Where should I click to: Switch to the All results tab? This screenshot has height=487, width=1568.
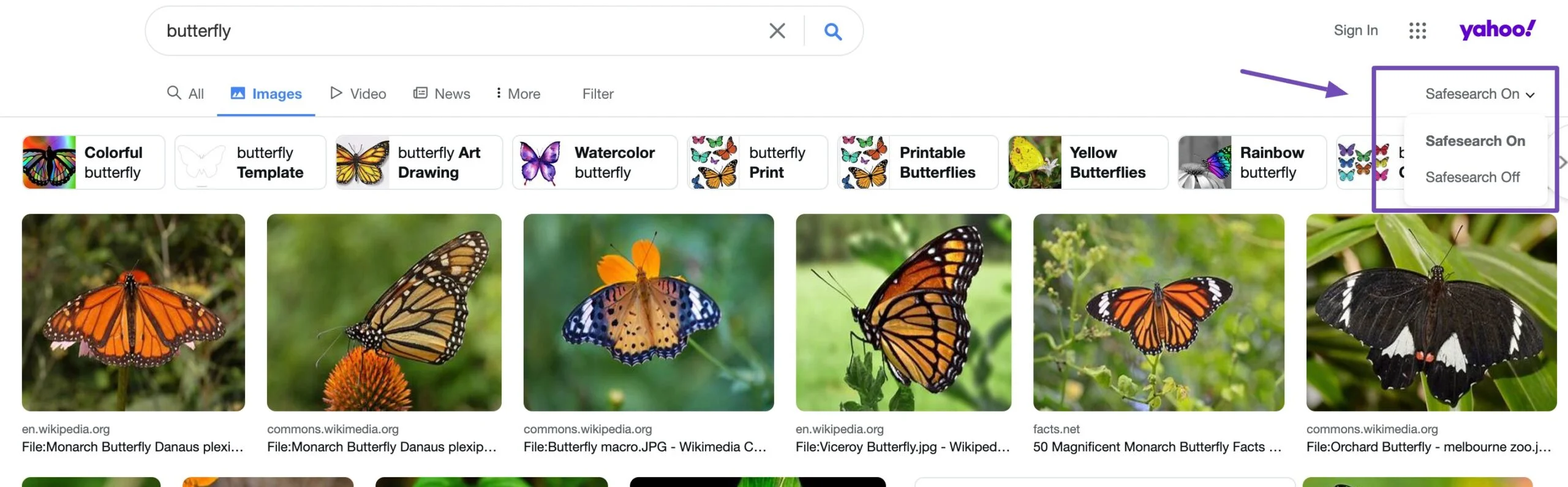pos(186,94)
